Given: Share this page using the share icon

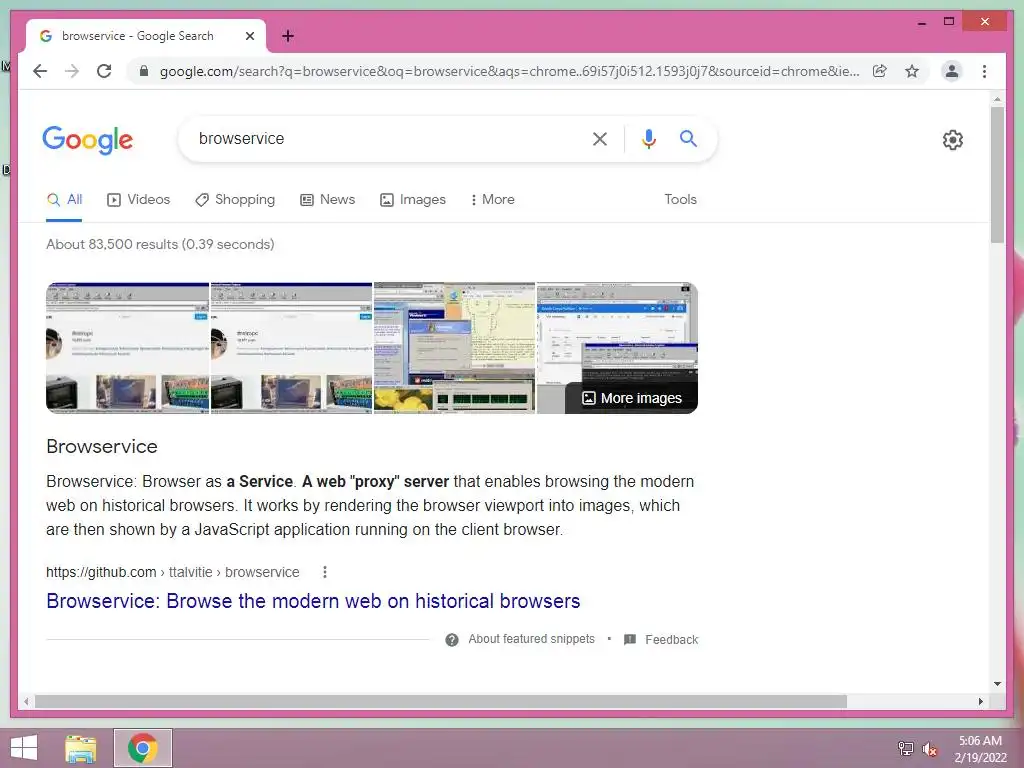Looking at the screenshot, I should coord(880,71).
